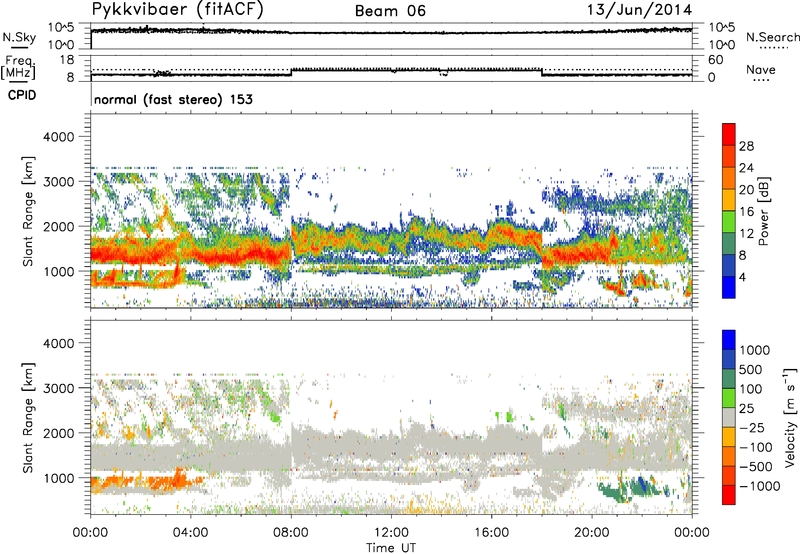Image resolution: width=800 pixels, height=554 pixels.
Task: Pick the light green 12-16 dB power swatch
Action: coord(729,222)
